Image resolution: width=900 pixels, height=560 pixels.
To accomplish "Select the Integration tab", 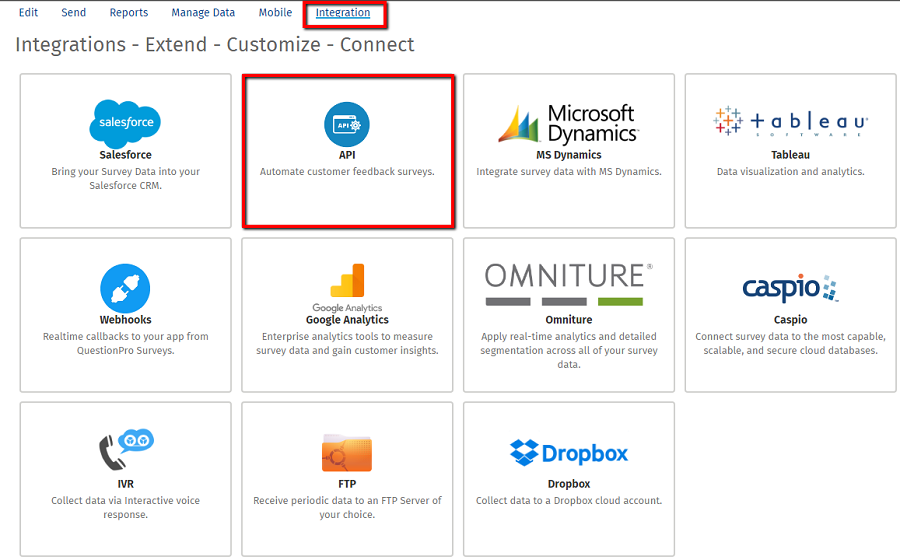I will pos(343,12).
